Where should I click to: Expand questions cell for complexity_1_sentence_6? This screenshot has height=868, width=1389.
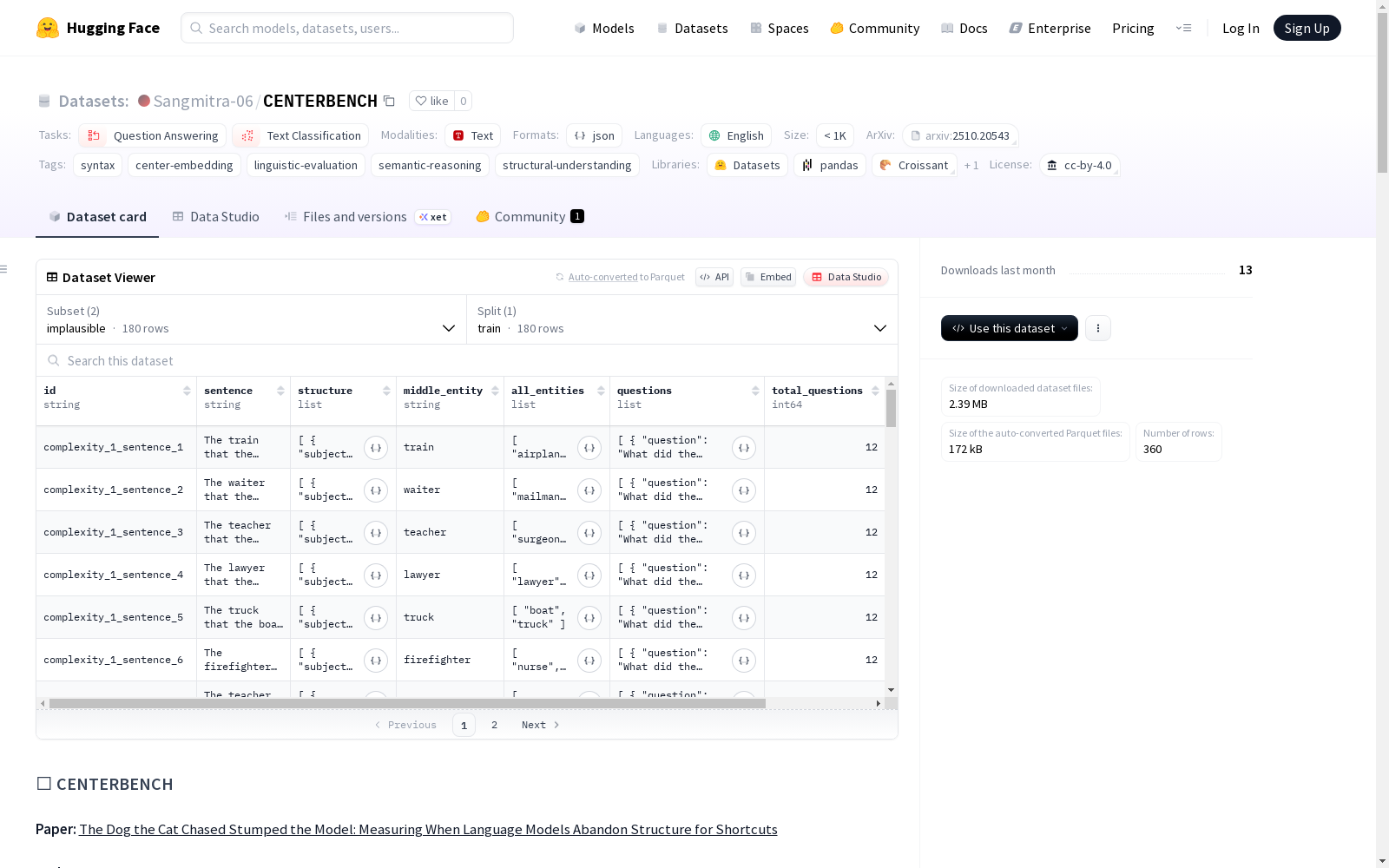pos(744,661)
